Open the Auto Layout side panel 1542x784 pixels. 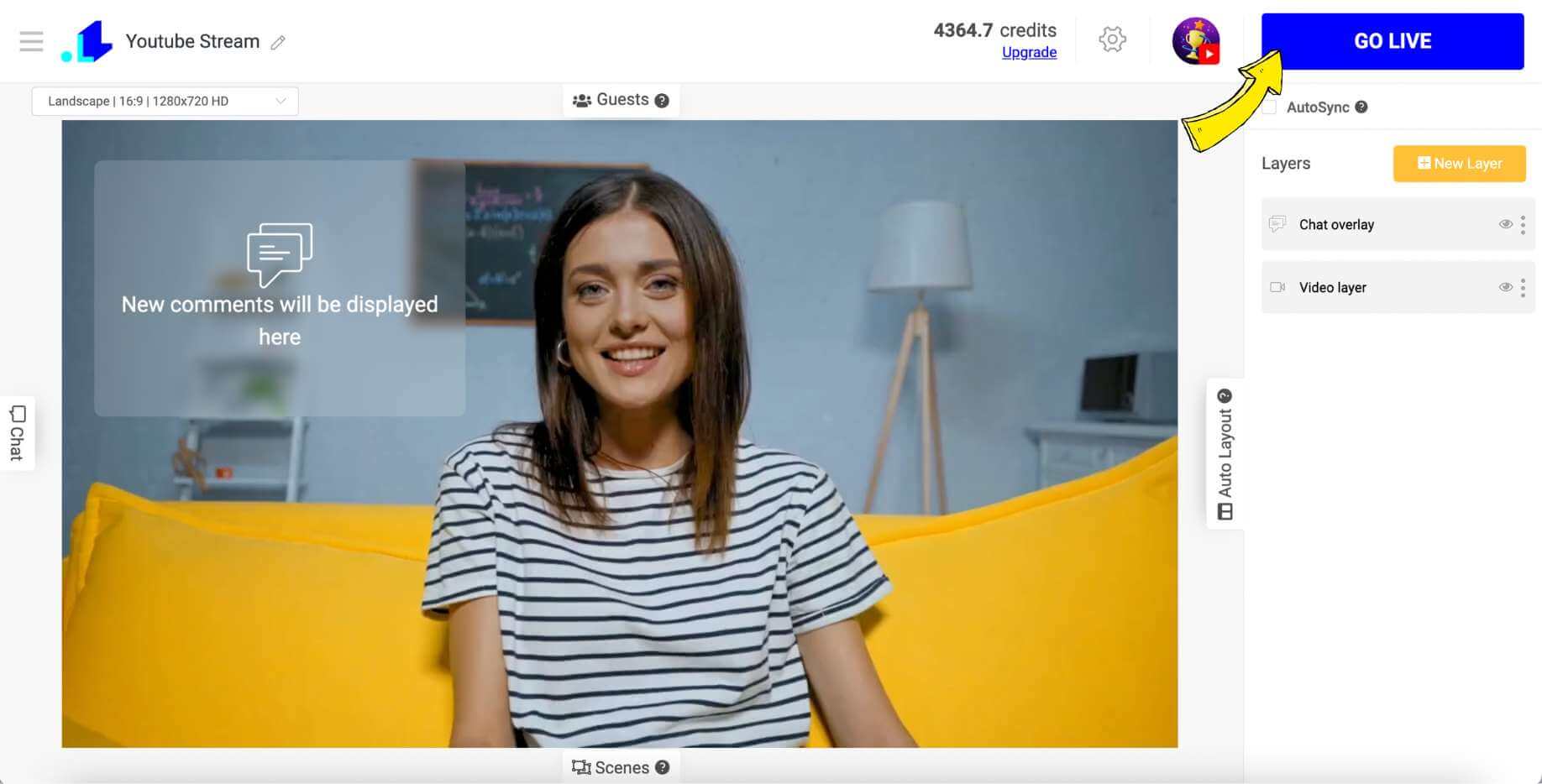[1225, 453]
